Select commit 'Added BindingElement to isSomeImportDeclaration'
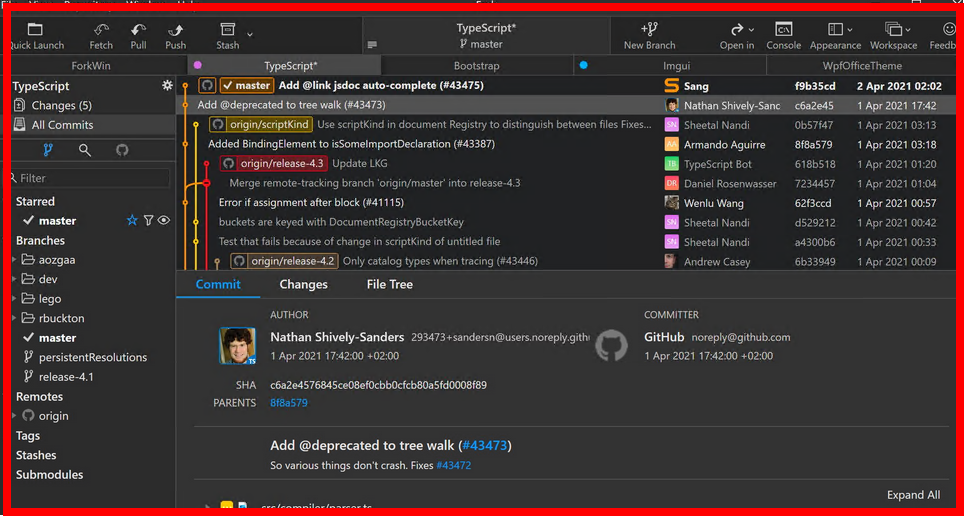964x516 pixels. pyautogui.click(x=351, y=144)
